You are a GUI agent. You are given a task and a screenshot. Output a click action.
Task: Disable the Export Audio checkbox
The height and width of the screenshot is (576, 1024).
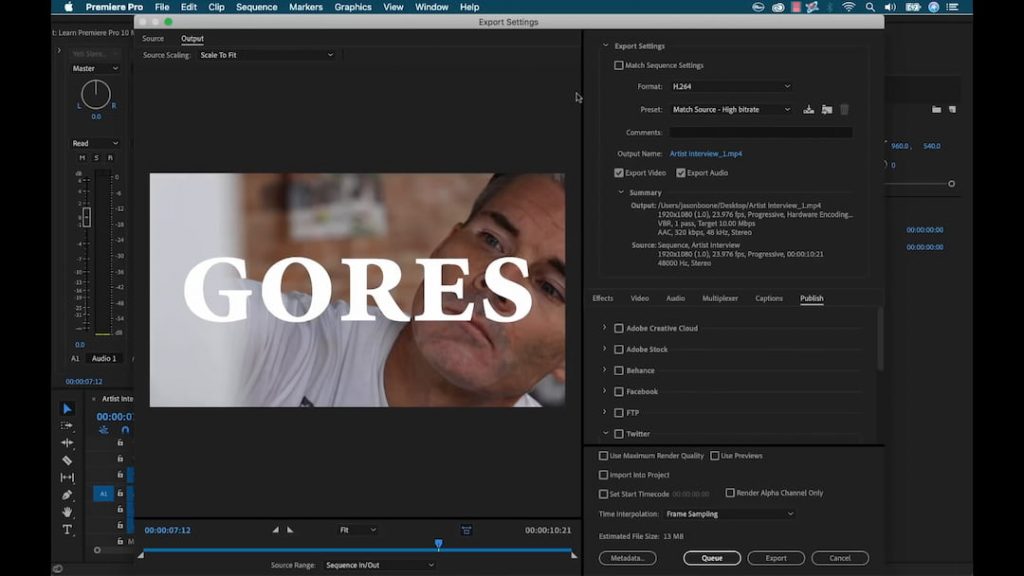coord(681,172)
